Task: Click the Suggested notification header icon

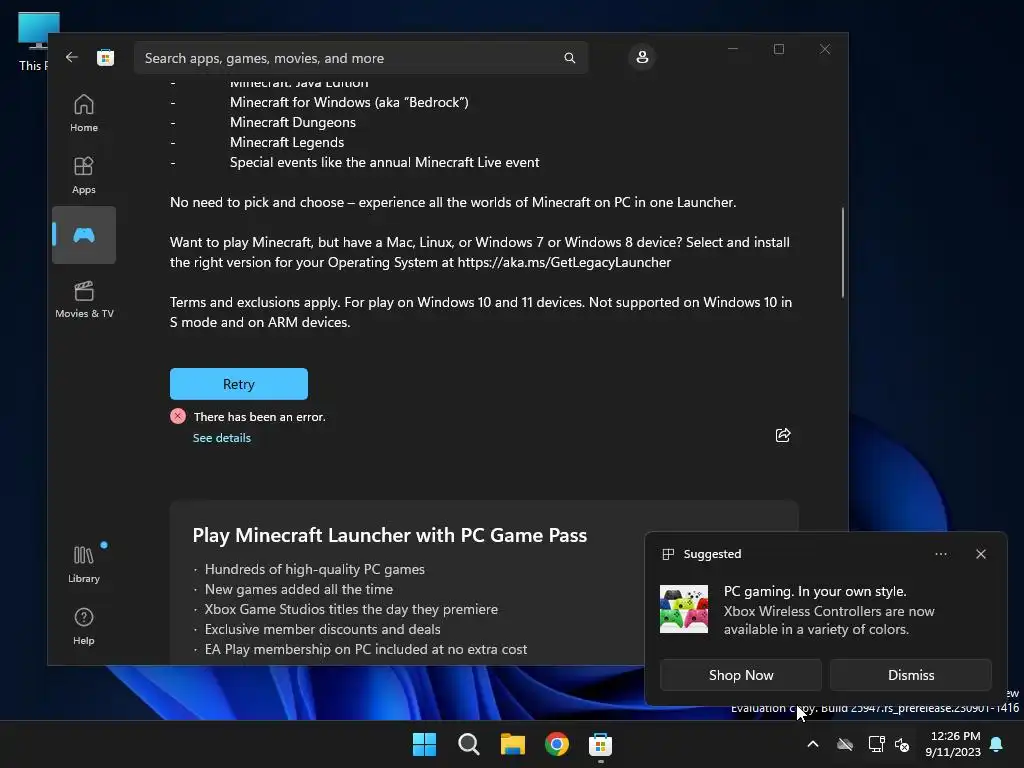Action: pos(668,554)
